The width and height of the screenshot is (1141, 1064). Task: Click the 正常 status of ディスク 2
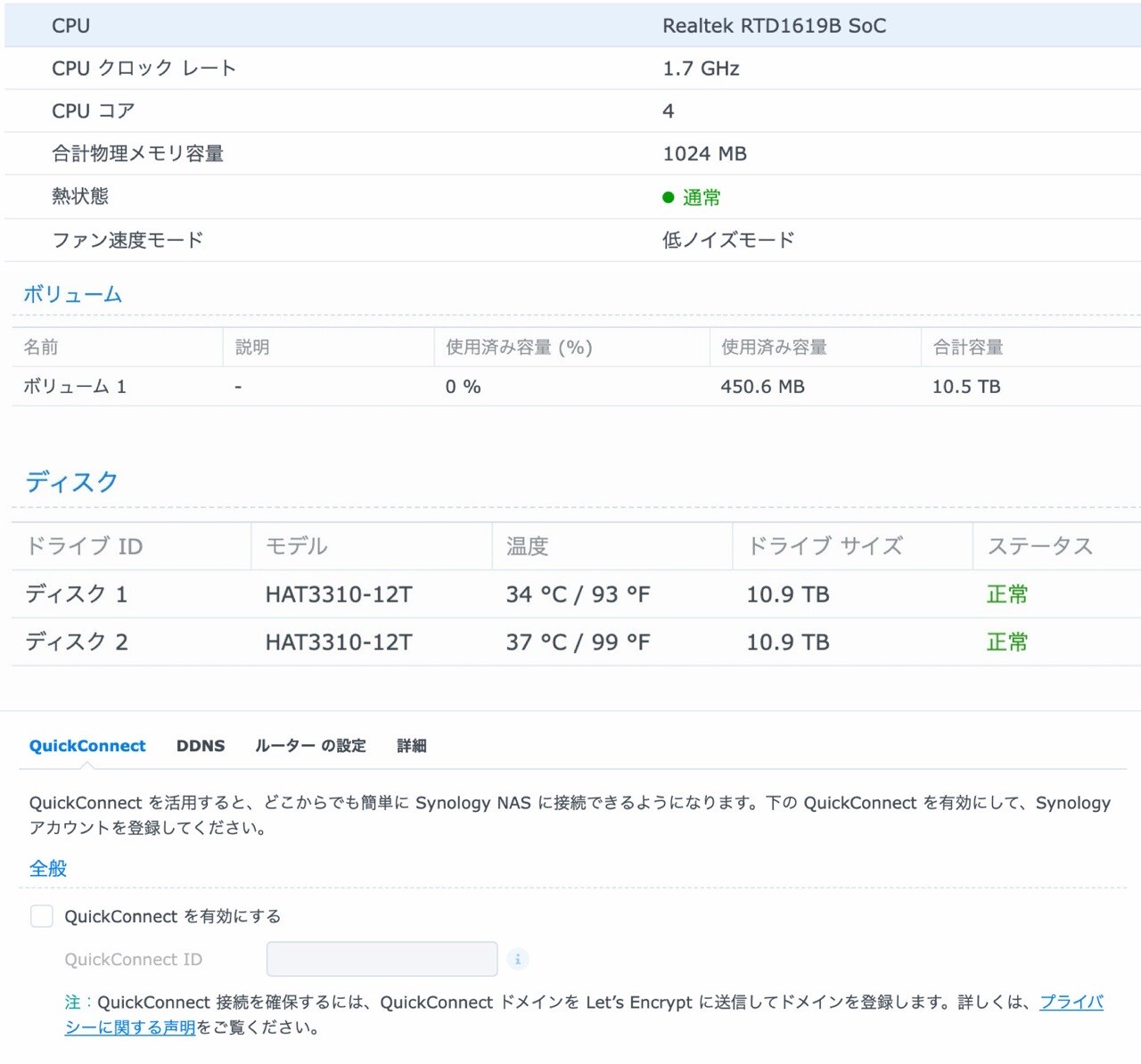click(1006, 642)
